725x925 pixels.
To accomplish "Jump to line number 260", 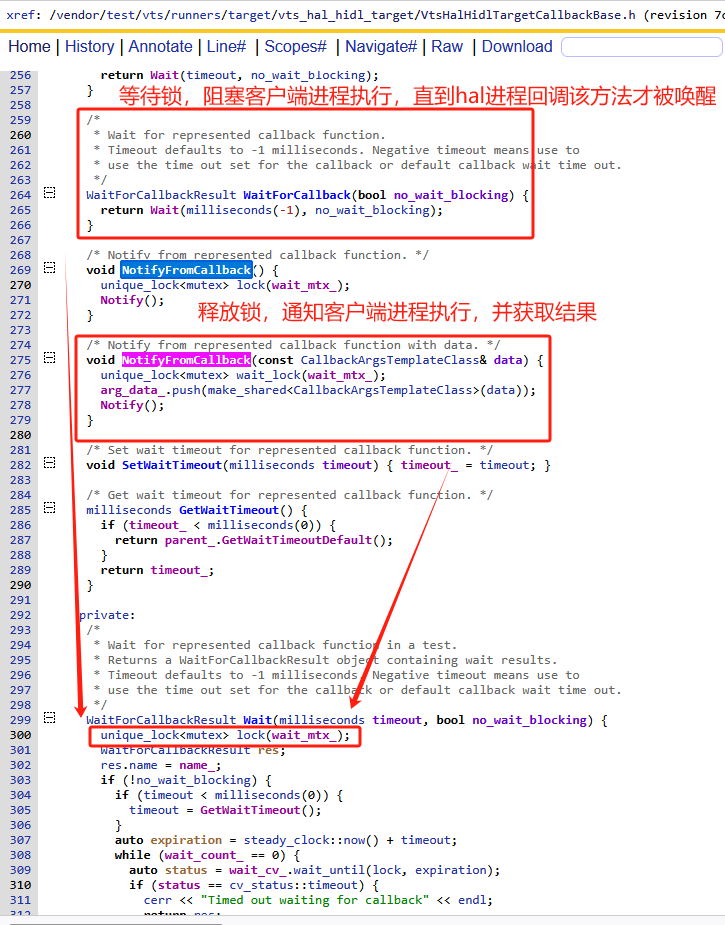I will [21, 135].
